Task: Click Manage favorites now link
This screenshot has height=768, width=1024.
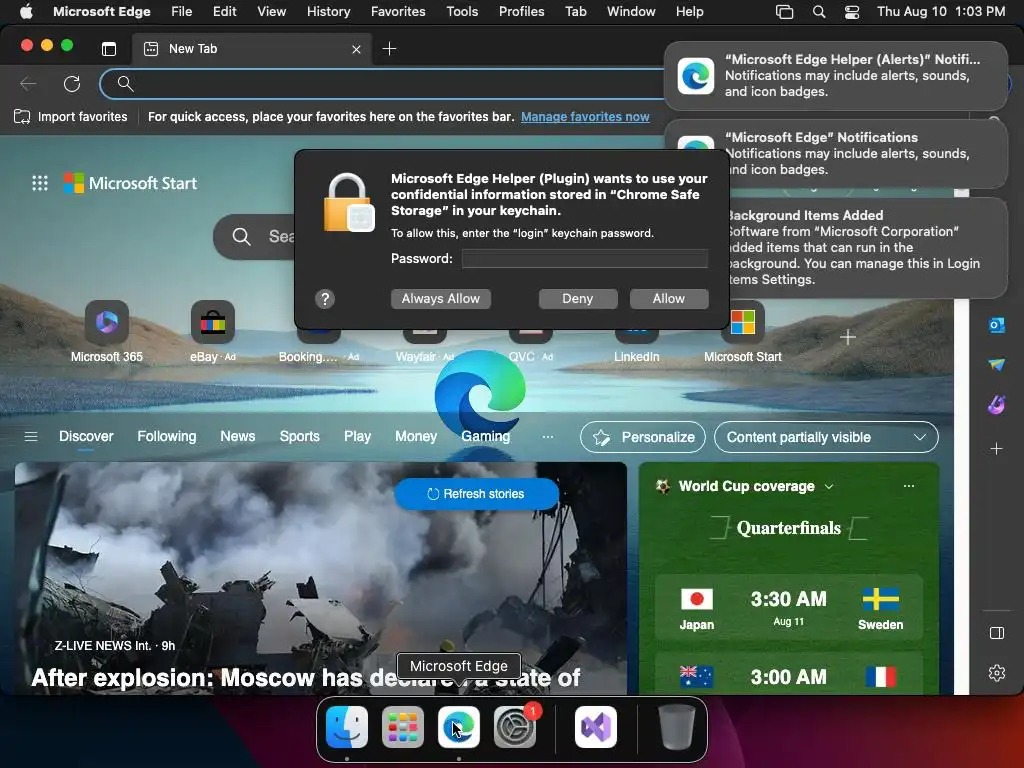Action: pos(585,117)
